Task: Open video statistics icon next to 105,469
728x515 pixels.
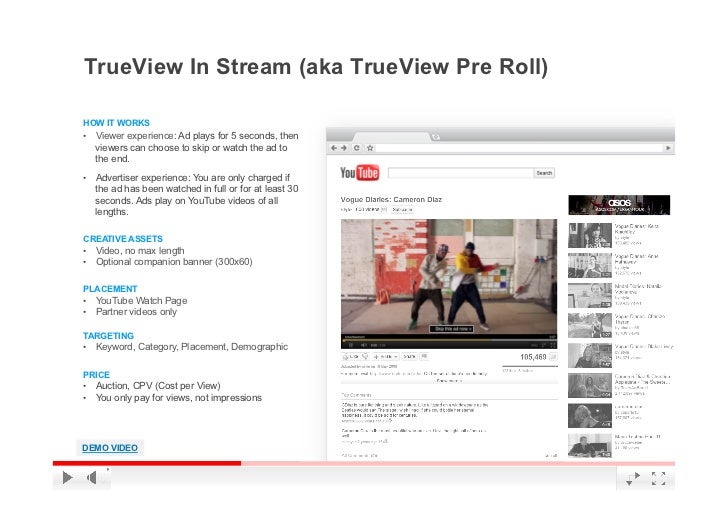Action: 553,357
